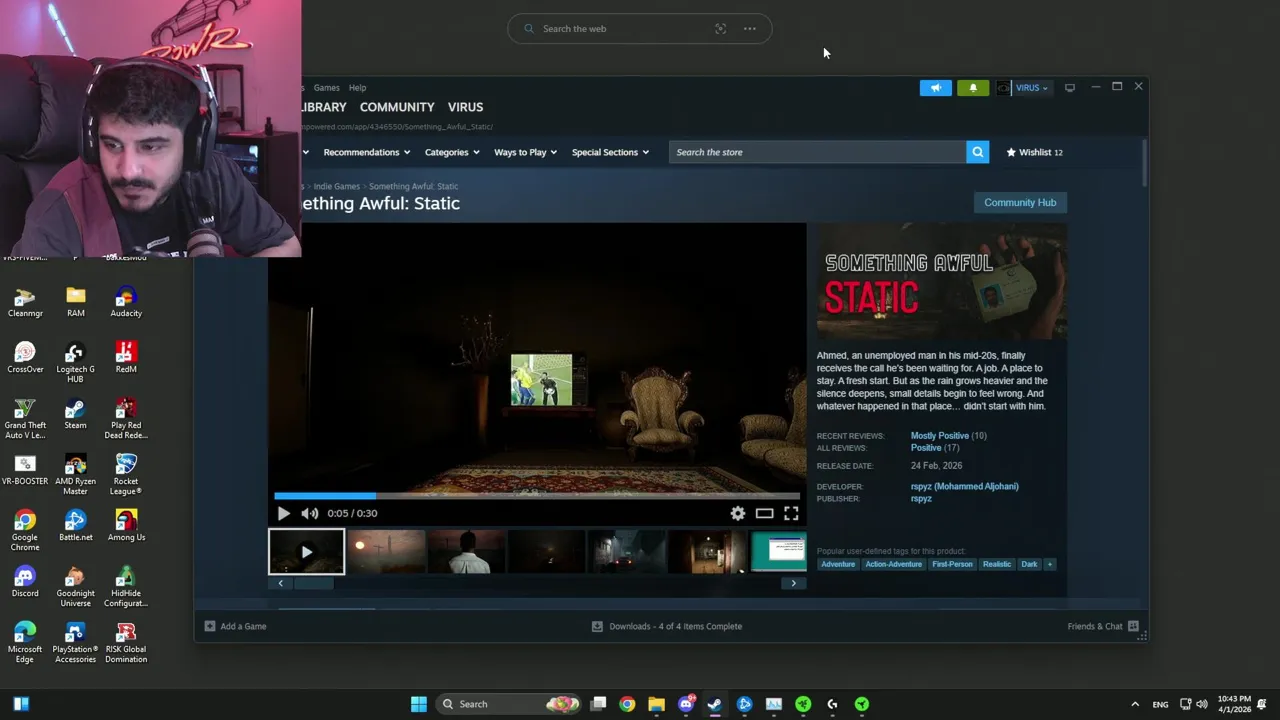1280x720 pixels.
Task: Open Steam Big Picture mode monitor icon
Action: tap(1070, 88)
